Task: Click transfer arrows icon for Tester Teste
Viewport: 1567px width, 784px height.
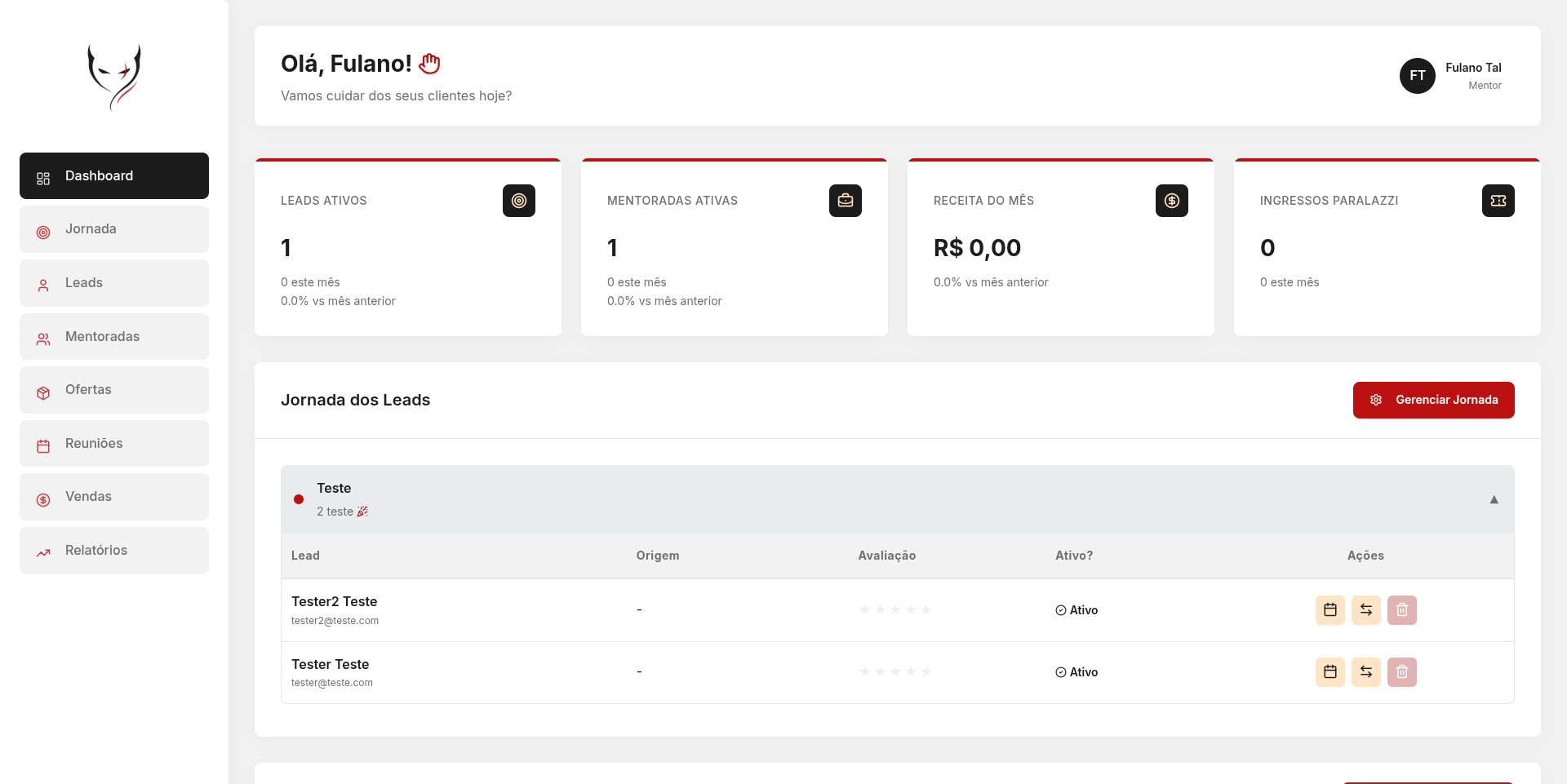Action: [x=1365, y=671]
